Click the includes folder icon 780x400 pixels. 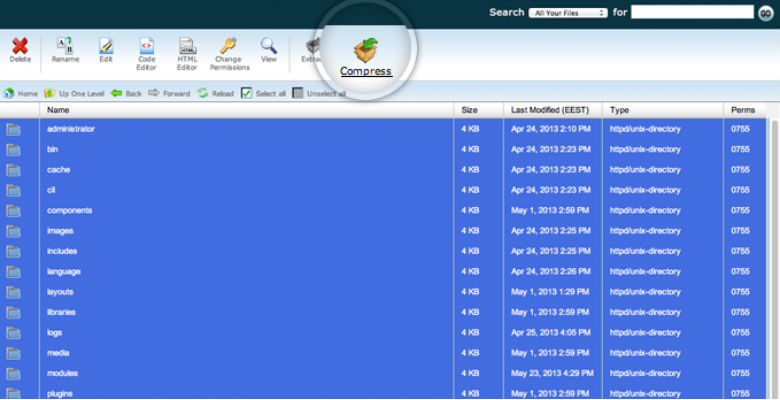pyautogui.click(x=13, y=252)
